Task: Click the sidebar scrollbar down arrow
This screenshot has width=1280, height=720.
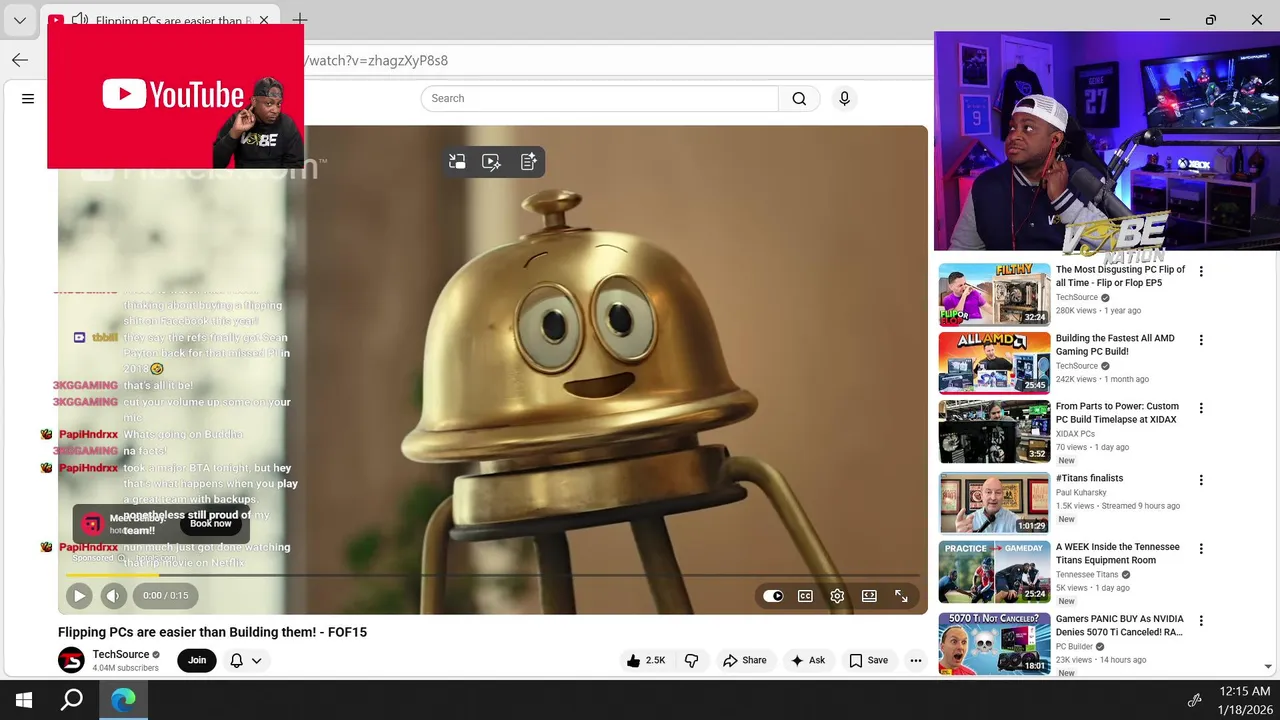Action: point(1268,666)
